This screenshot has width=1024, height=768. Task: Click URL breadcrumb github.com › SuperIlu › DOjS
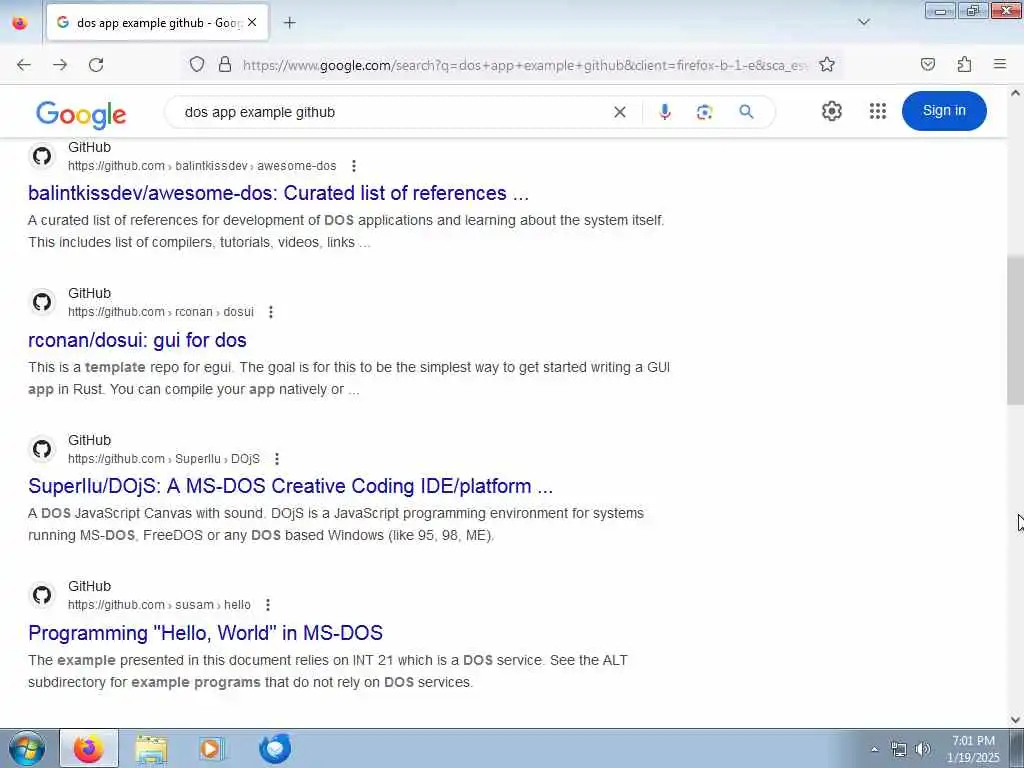(x=164, y=459)
